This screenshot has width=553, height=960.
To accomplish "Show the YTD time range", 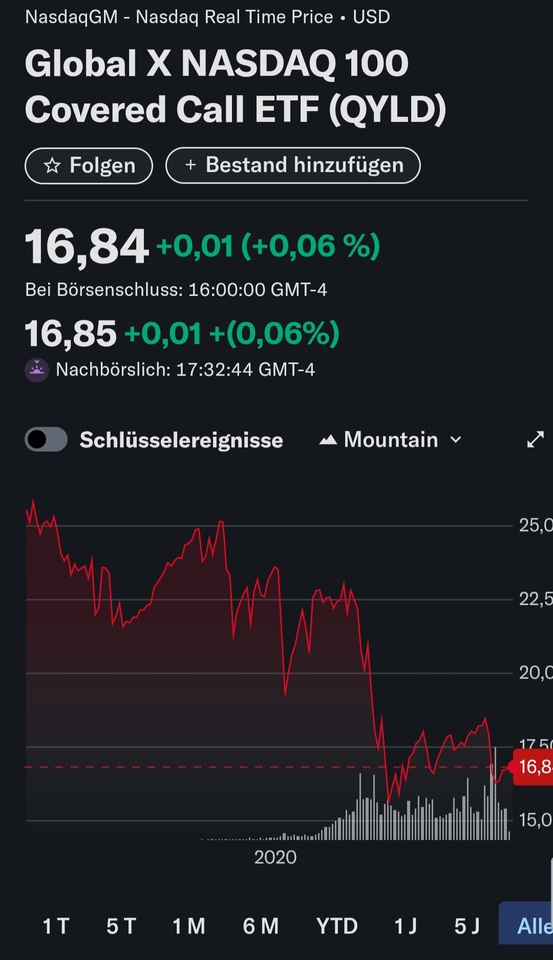I will point(337,926).
